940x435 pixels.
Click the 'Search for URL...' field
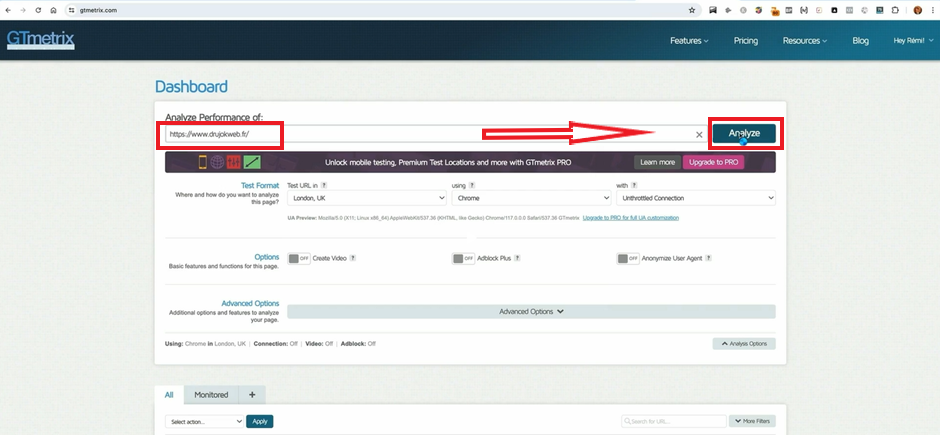(674, 421)
